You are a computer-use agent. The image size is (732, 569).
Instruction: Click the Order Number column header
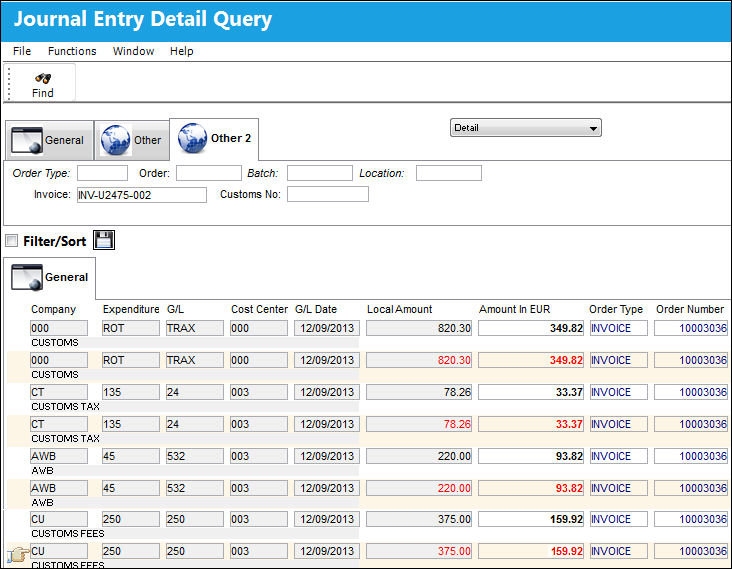click(690, 309)
